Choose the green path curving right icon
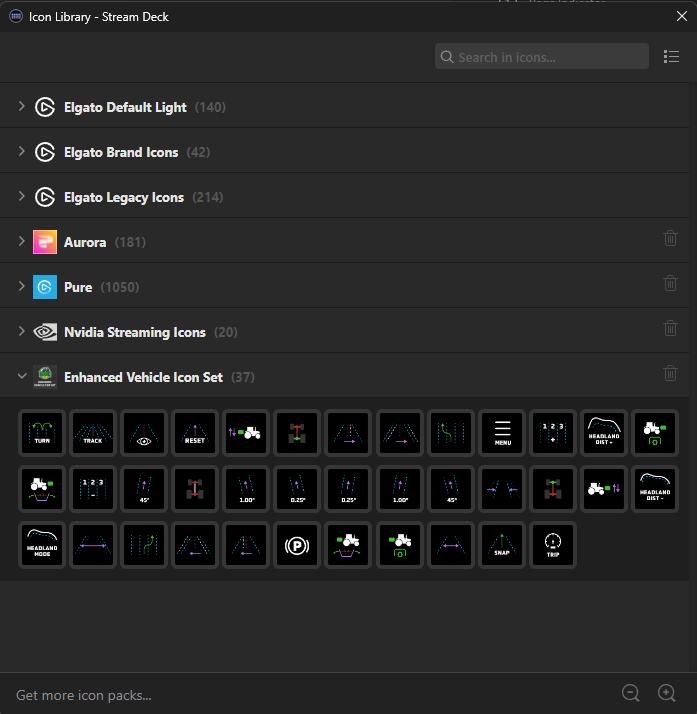The width and height of the screenshot is (697, 714). (x=144, y=545)
